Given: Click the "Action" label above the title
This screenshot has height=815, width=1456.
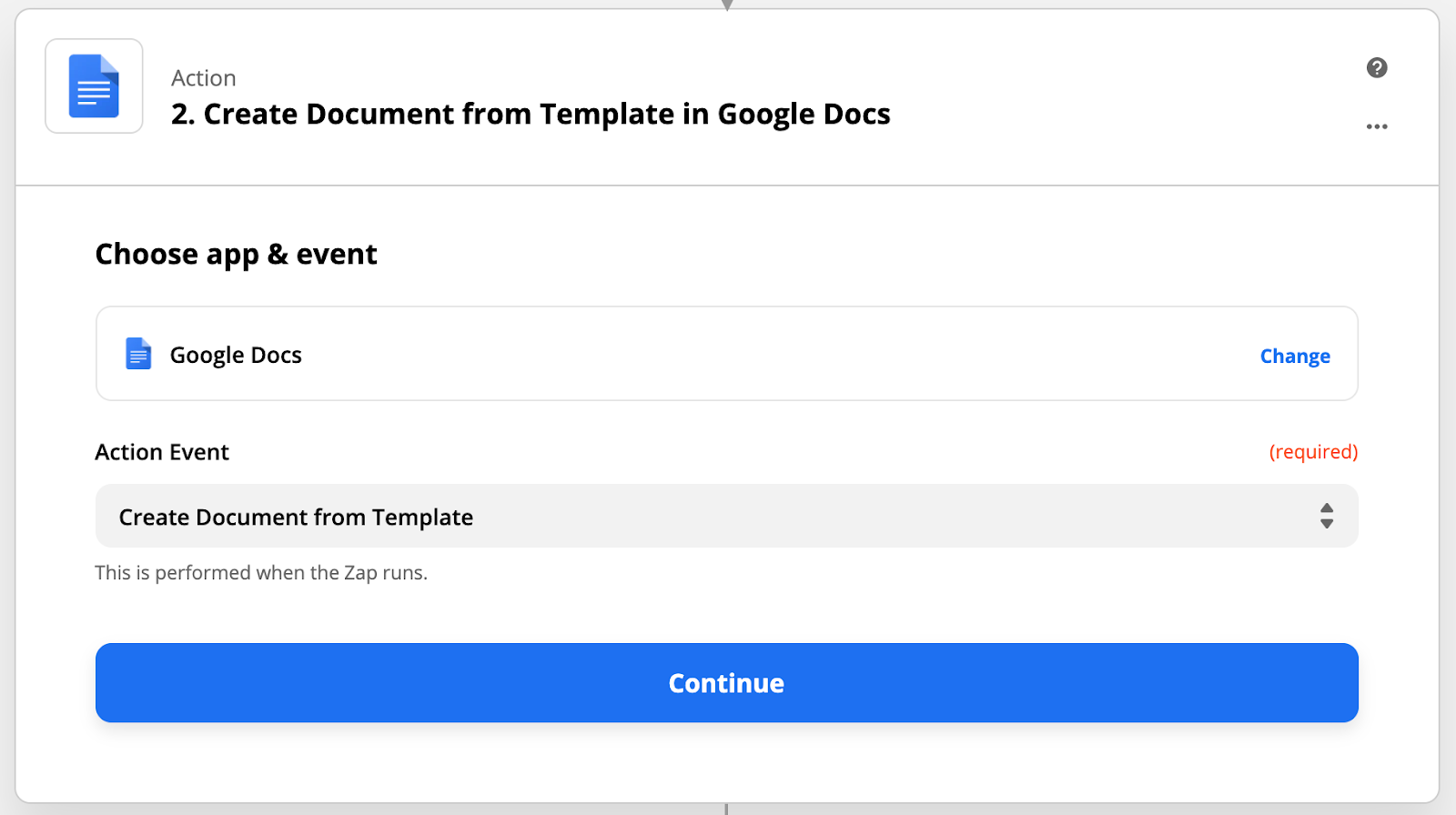Looking at the screenshot, I should (204, 78).
